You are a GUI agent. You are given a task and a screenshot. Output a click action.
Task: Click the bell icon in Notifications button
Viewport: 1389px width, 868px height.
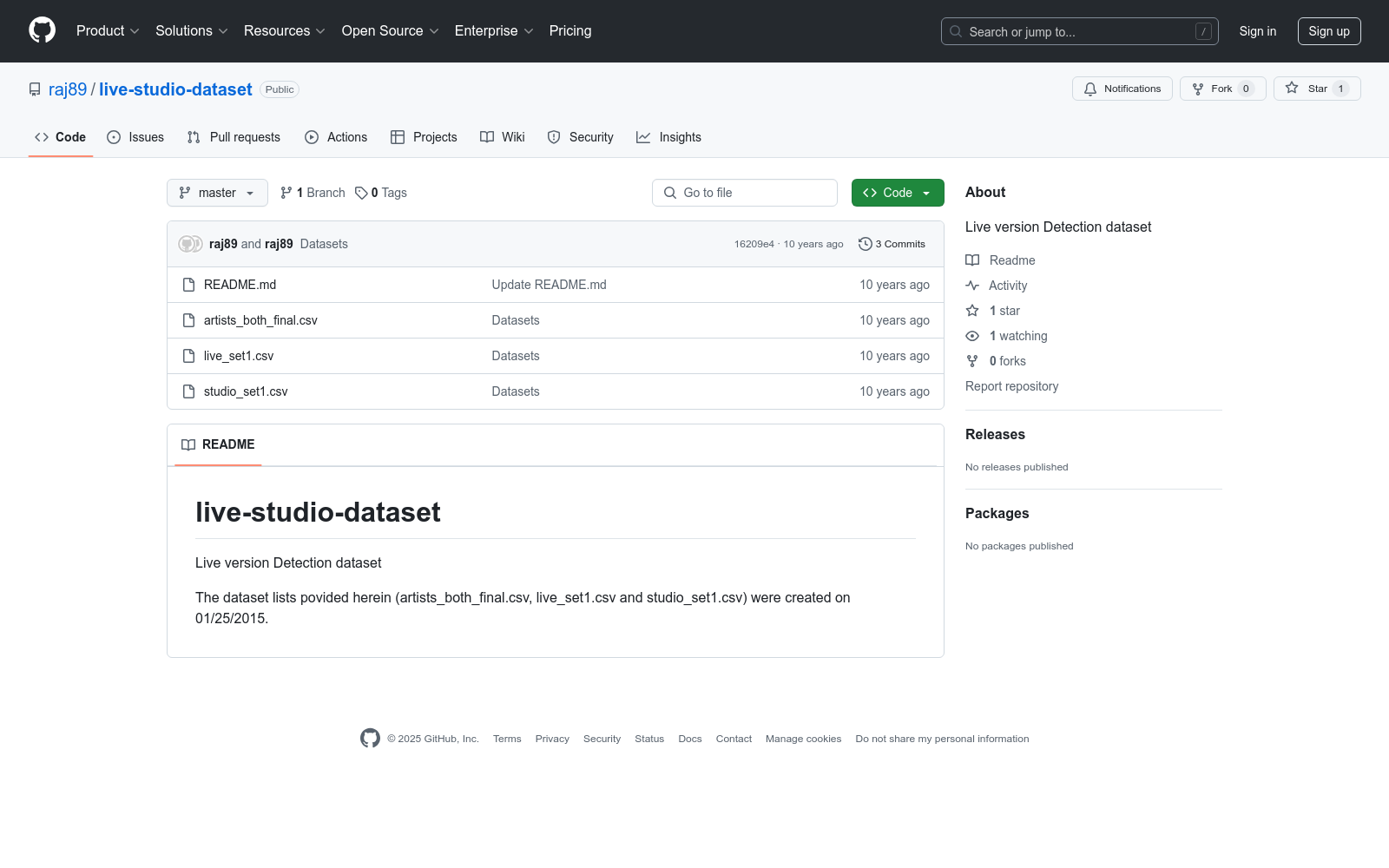coord(1090,89)
